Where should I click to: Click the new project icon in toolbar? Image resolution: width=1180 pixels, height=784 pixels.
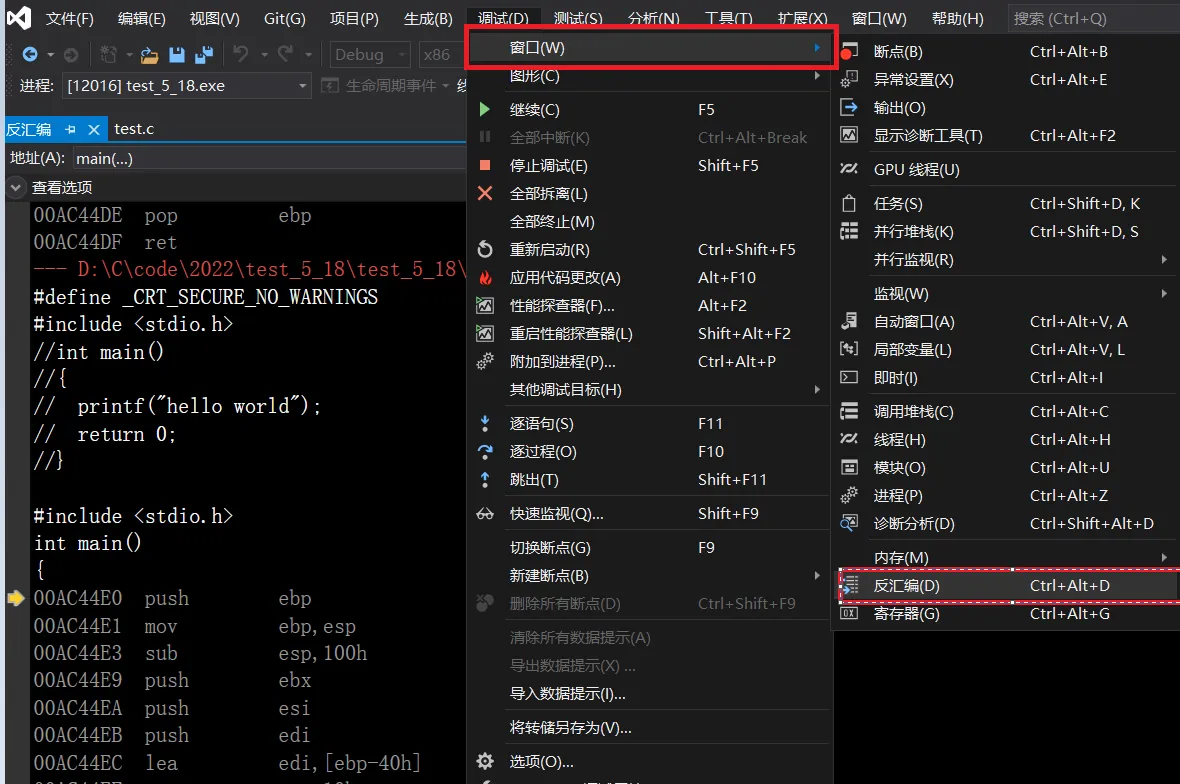point(109,54)
